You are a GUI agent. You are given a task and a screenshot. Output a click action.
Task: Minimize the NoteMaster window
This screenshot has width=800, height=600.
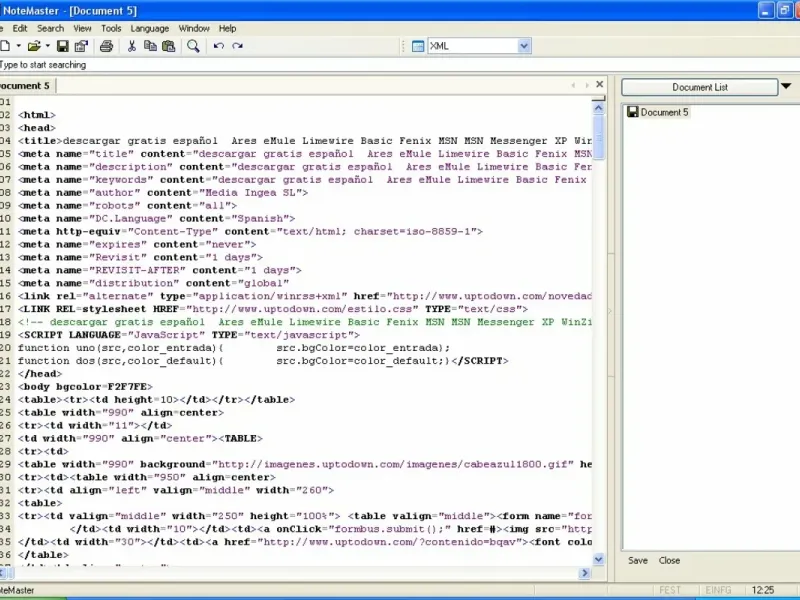(766, 10)
